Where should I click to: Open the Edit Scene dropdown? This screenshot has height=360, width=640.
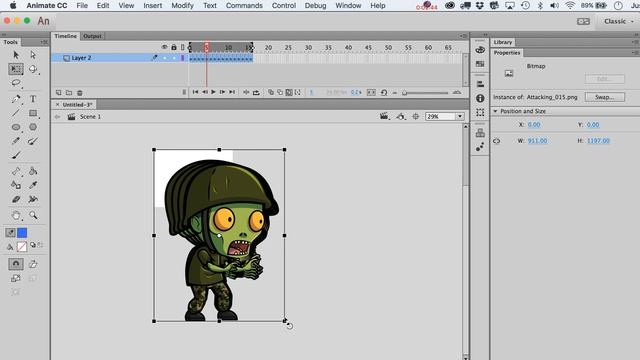click(384, 117)
